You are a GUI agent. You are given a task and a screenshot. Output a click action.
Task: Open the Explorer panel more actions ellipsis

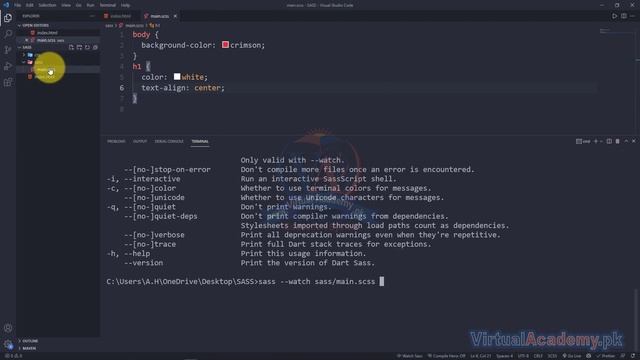click(92, 16)
